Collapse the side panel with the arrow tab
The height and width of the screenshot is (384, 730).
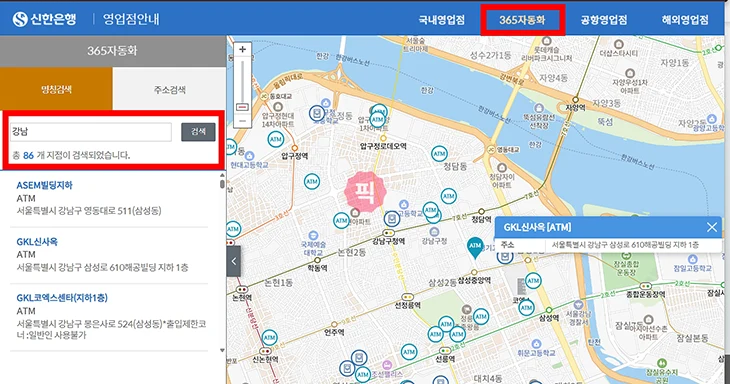click(x=234, y=261)
